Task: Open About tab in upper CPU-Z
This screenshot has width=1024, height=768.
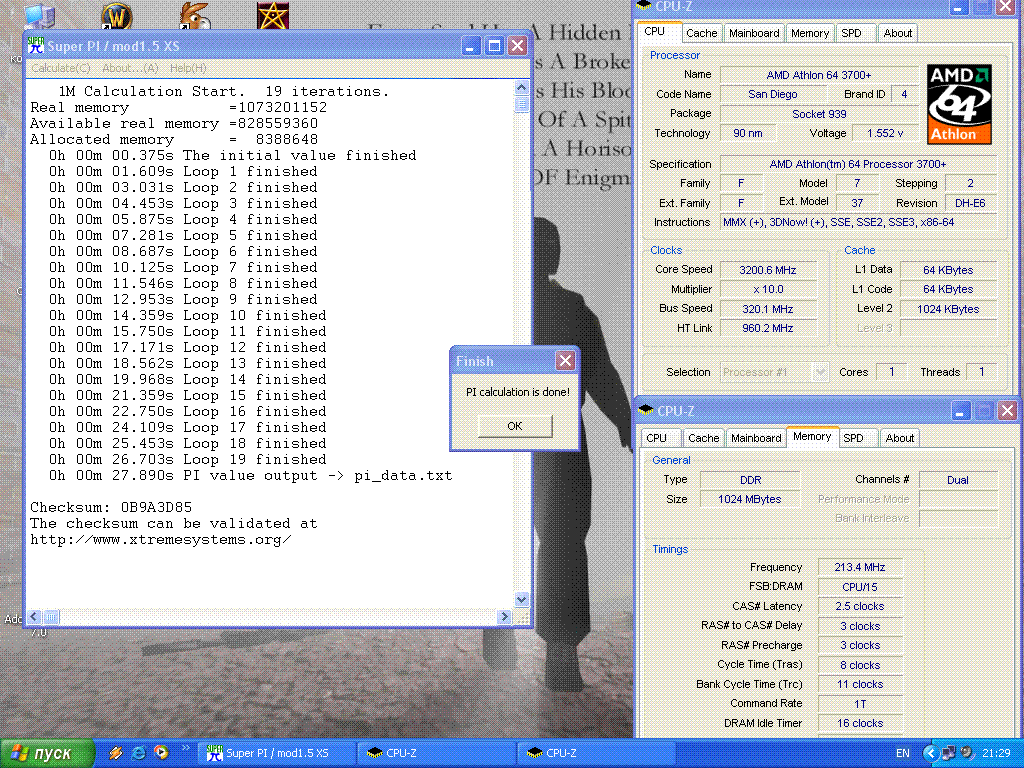Action: [897, 33]
